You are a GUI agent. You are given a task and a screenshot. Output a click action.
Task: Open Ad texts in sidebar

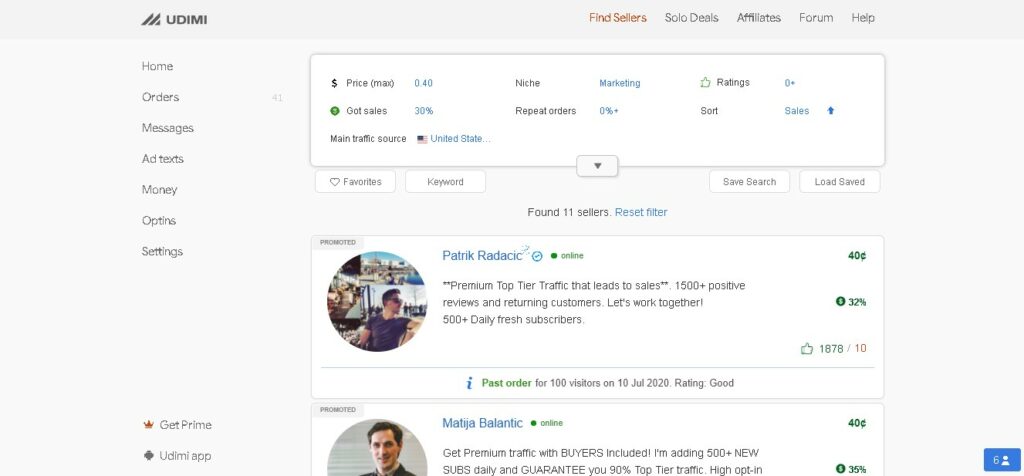point(163,159)
